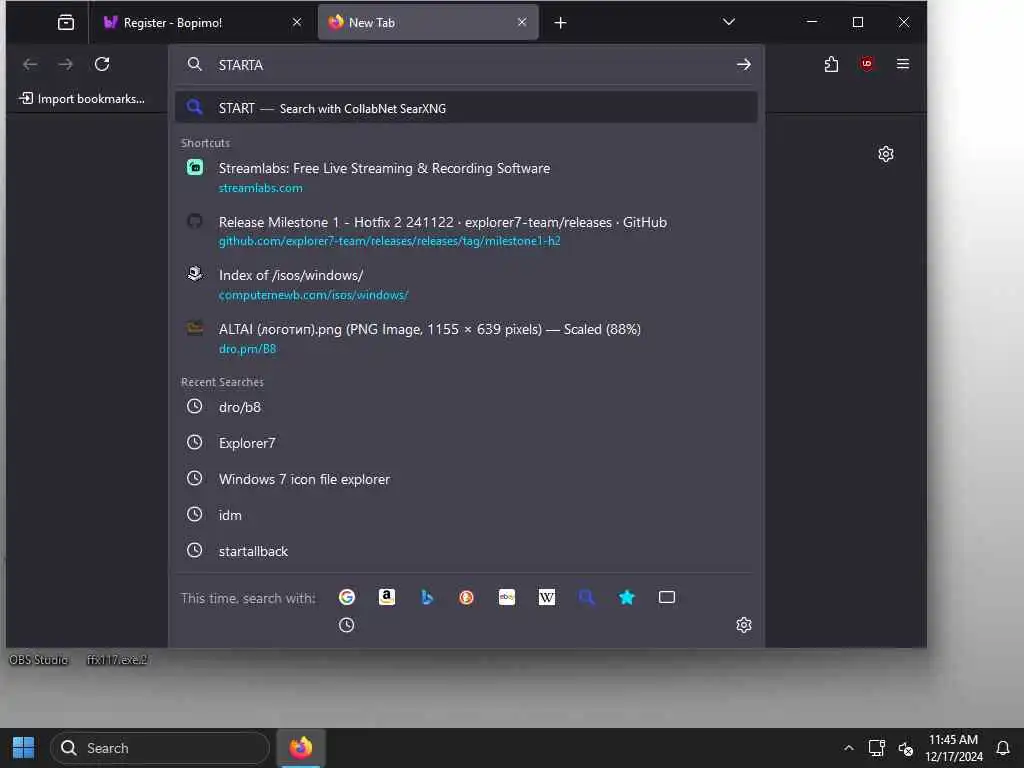The width and height of the screenshot is (1024, 768).
Task: Select START search with CollabNet SearXNG
Action: point(466,108)
